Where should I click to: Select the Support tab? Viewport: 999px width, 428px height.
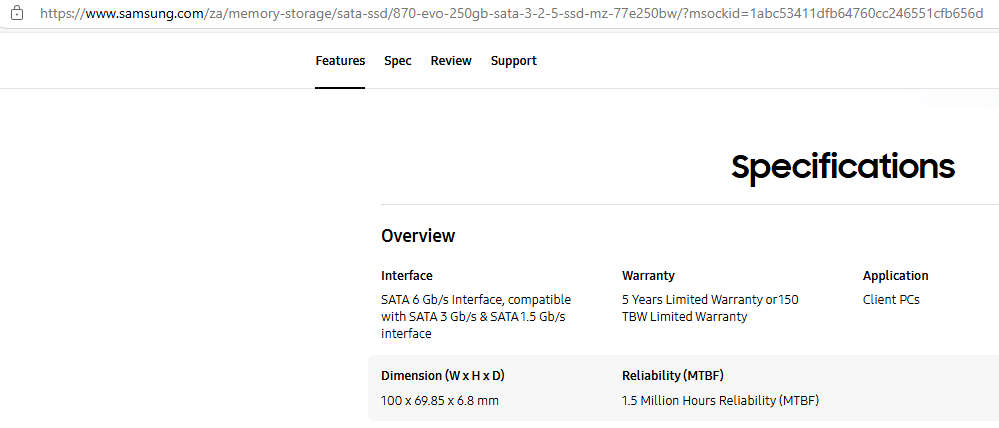click(513, 61)
